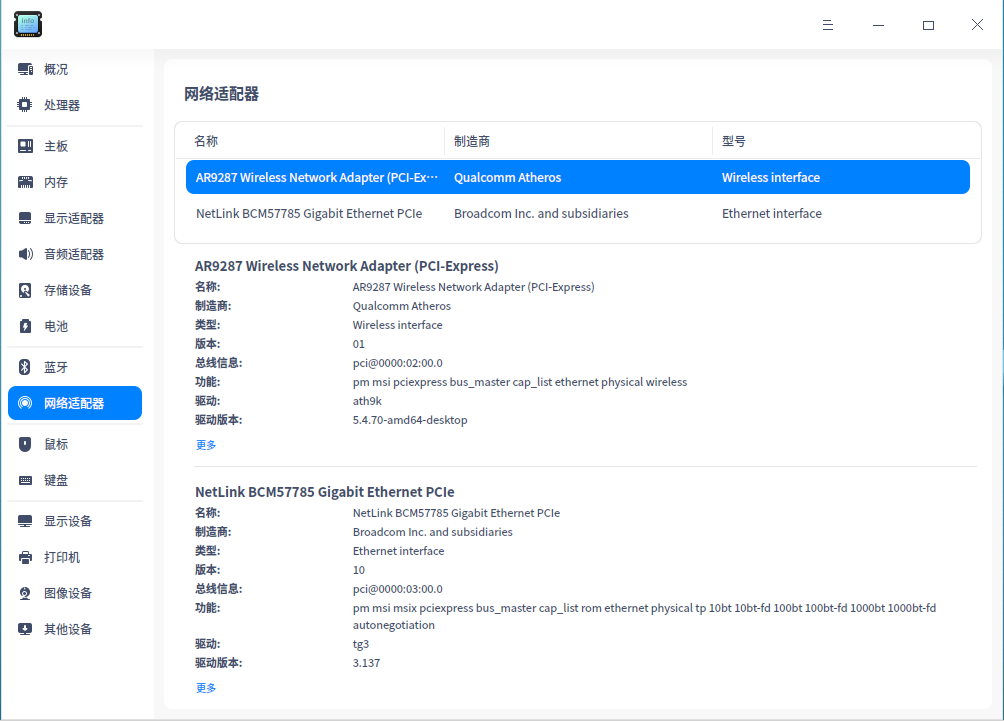Open the 电池 battery icon
The width and height of the screenshot is (1004, 721).
(25, 326)
